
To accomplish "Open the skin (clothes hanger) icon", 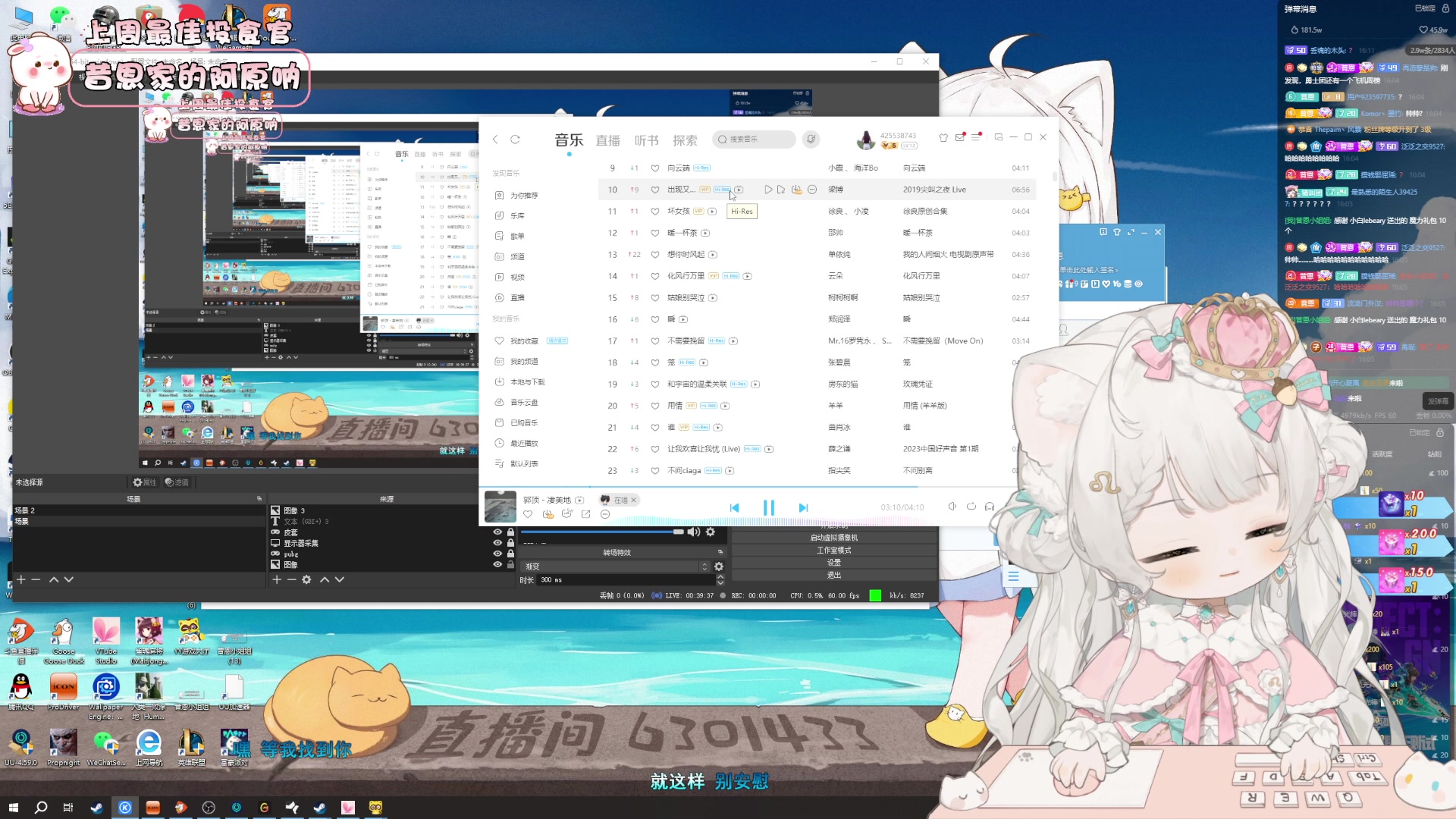I will point(943,137).
